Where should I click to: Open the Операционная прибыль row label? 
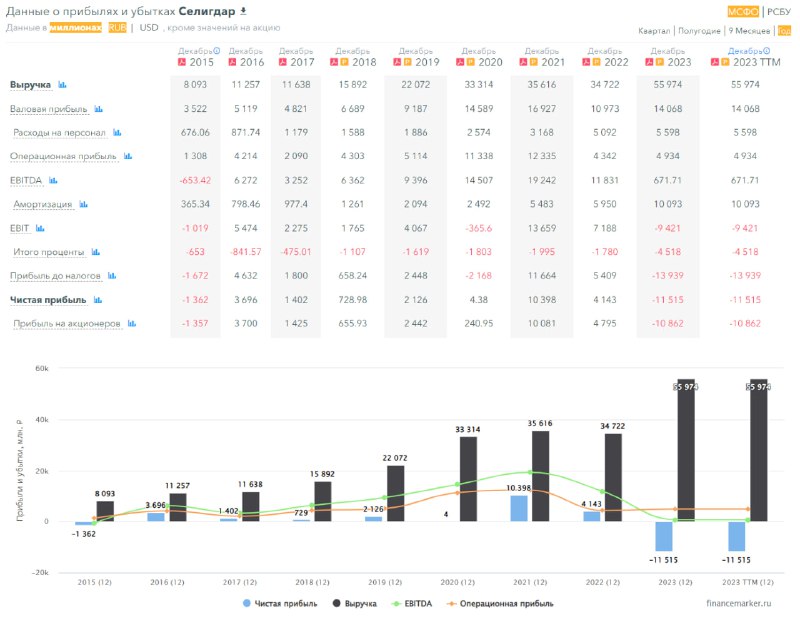pos(63,156)
